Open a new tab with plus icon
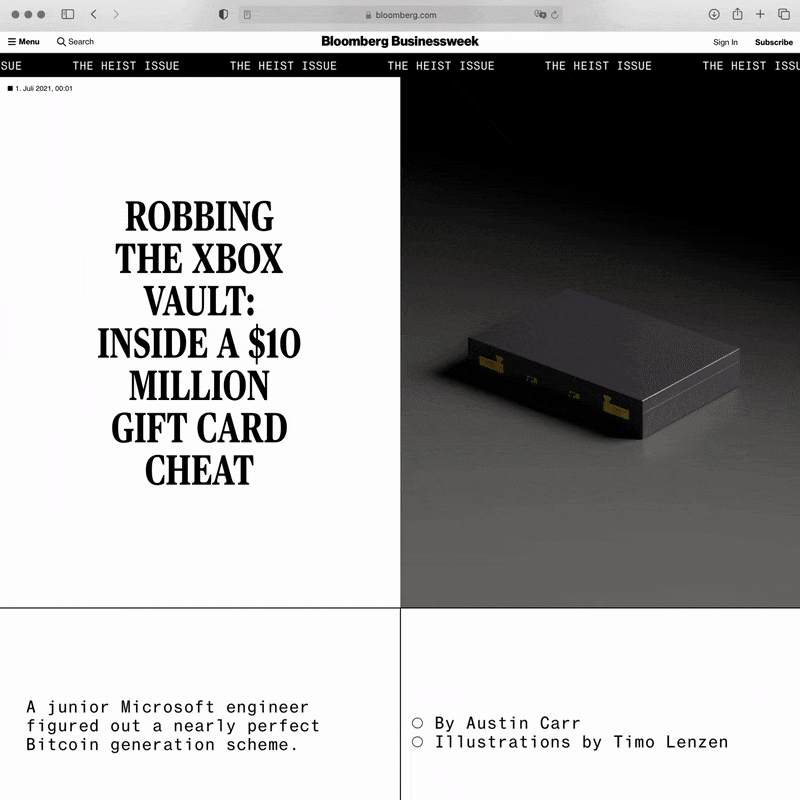Image resolution: width=800 pixels, height=800 pixels. click(x=760, y=14)
